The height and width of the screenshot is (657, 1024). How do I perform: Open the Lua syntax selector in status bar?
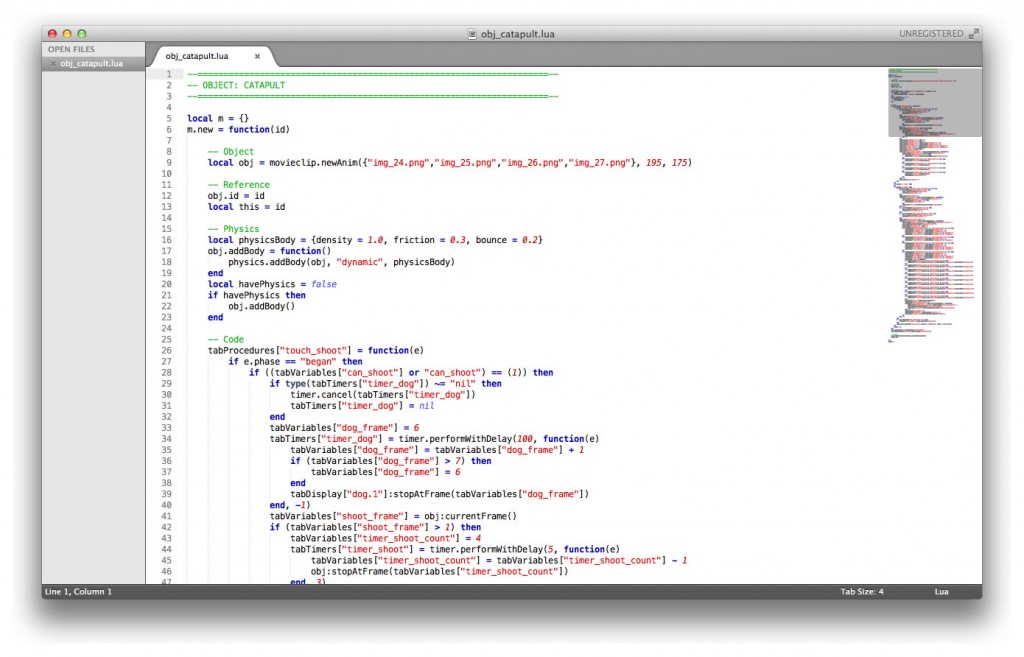point(940,592)
